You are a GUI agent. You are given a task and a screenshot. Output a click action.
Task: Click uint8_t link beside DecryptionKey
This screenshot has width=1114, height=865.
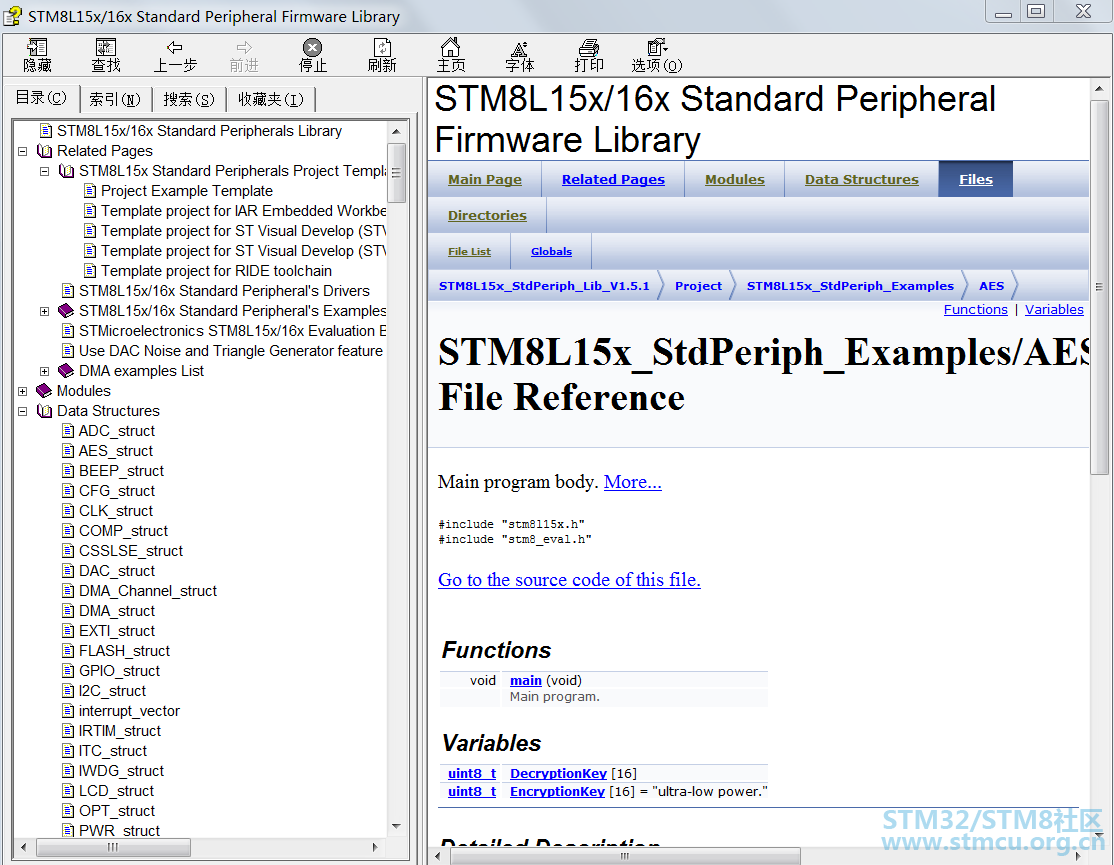click(472, 773)
